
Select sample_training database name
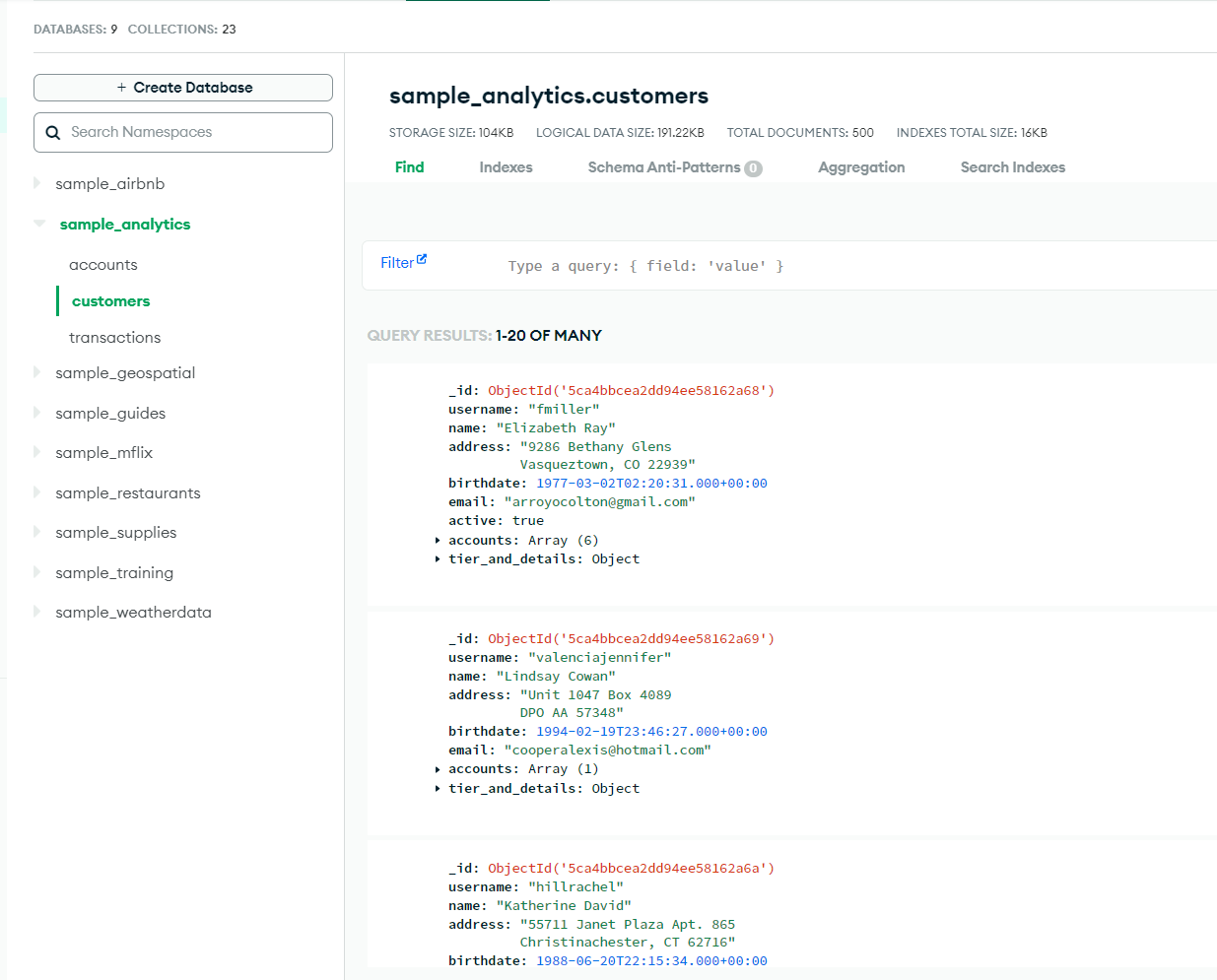(x=114, y=572)
